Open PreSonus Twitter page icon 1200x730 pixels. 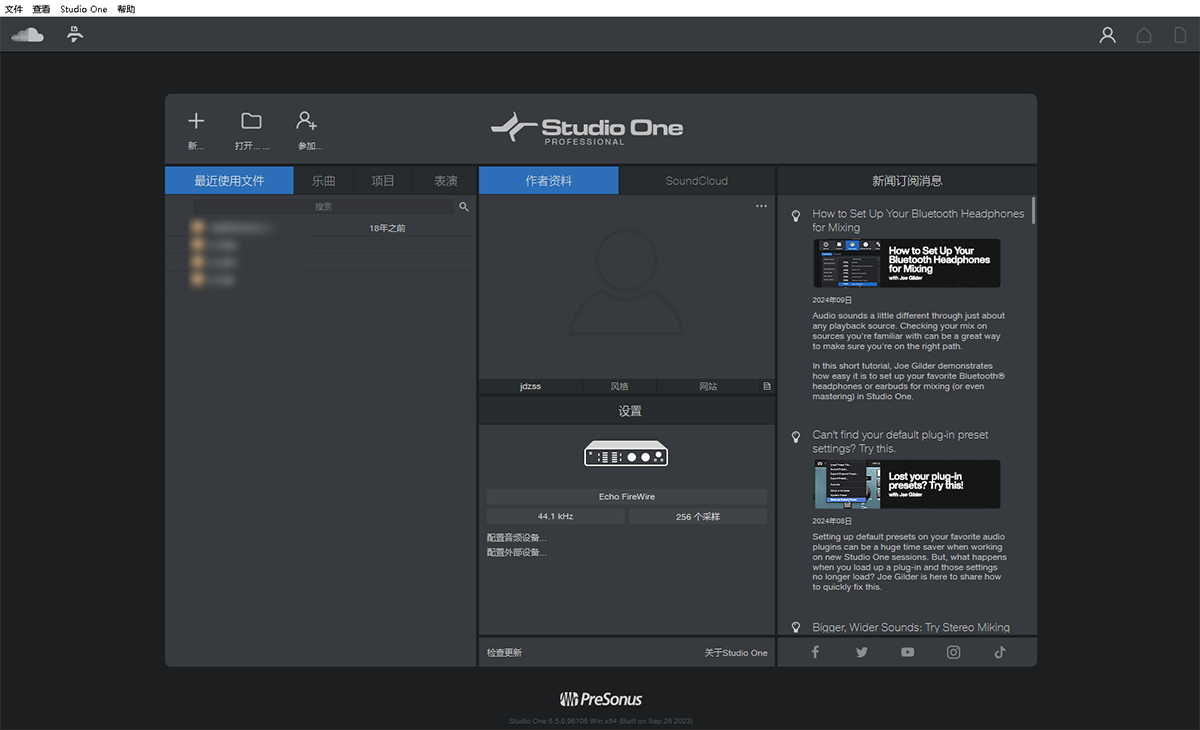coord(862,652)
